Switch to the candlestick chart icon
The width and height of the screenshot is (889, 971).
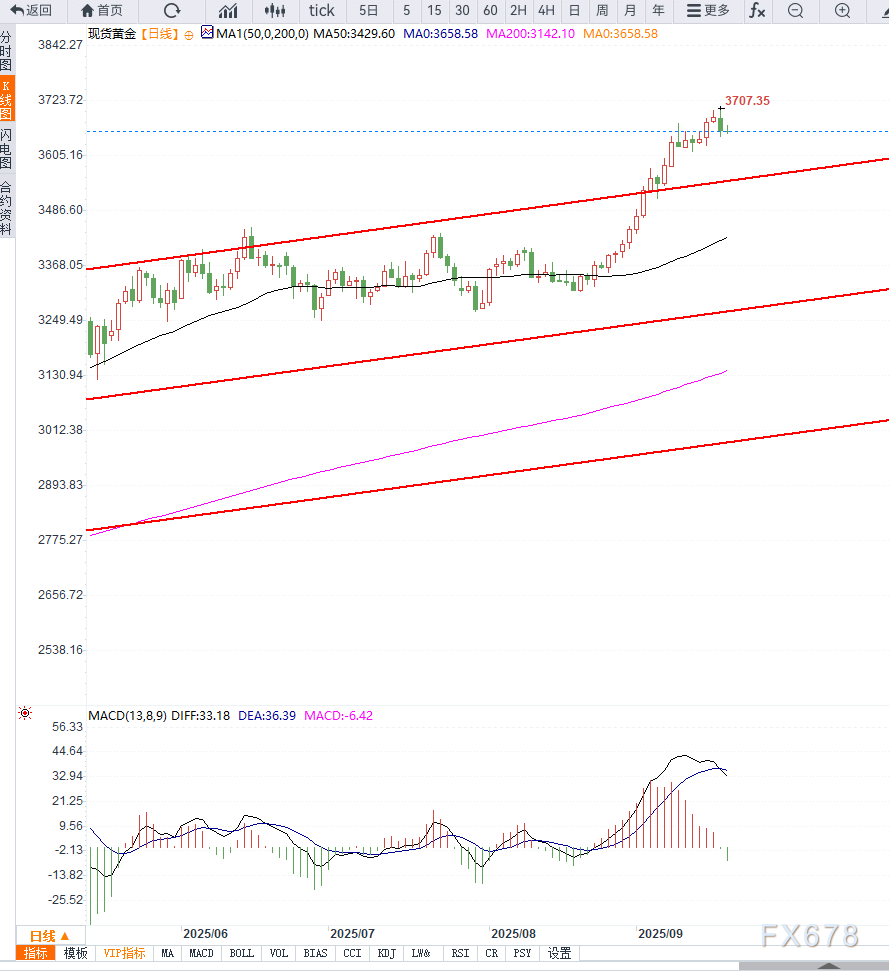275,11
